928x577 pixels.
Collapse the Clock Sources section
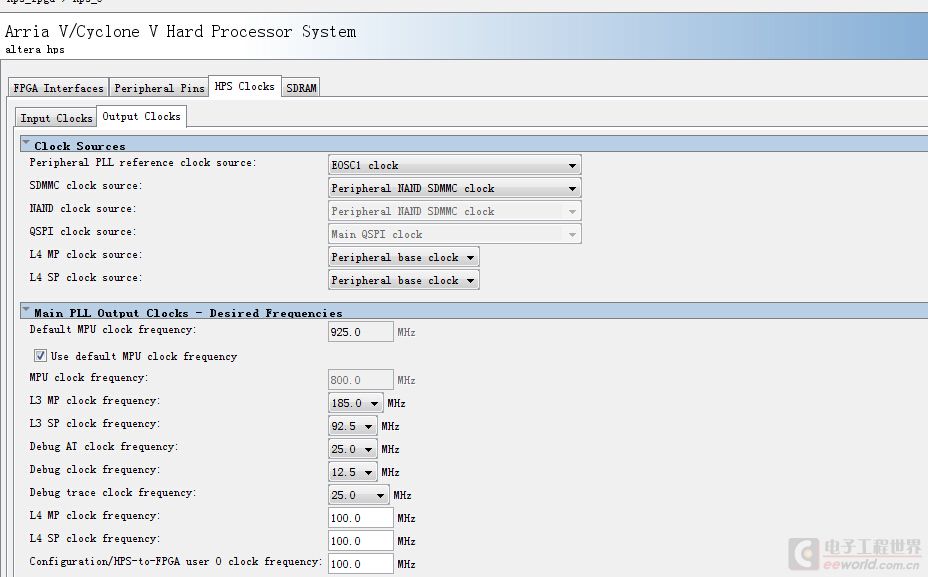(x=25, y=143)
